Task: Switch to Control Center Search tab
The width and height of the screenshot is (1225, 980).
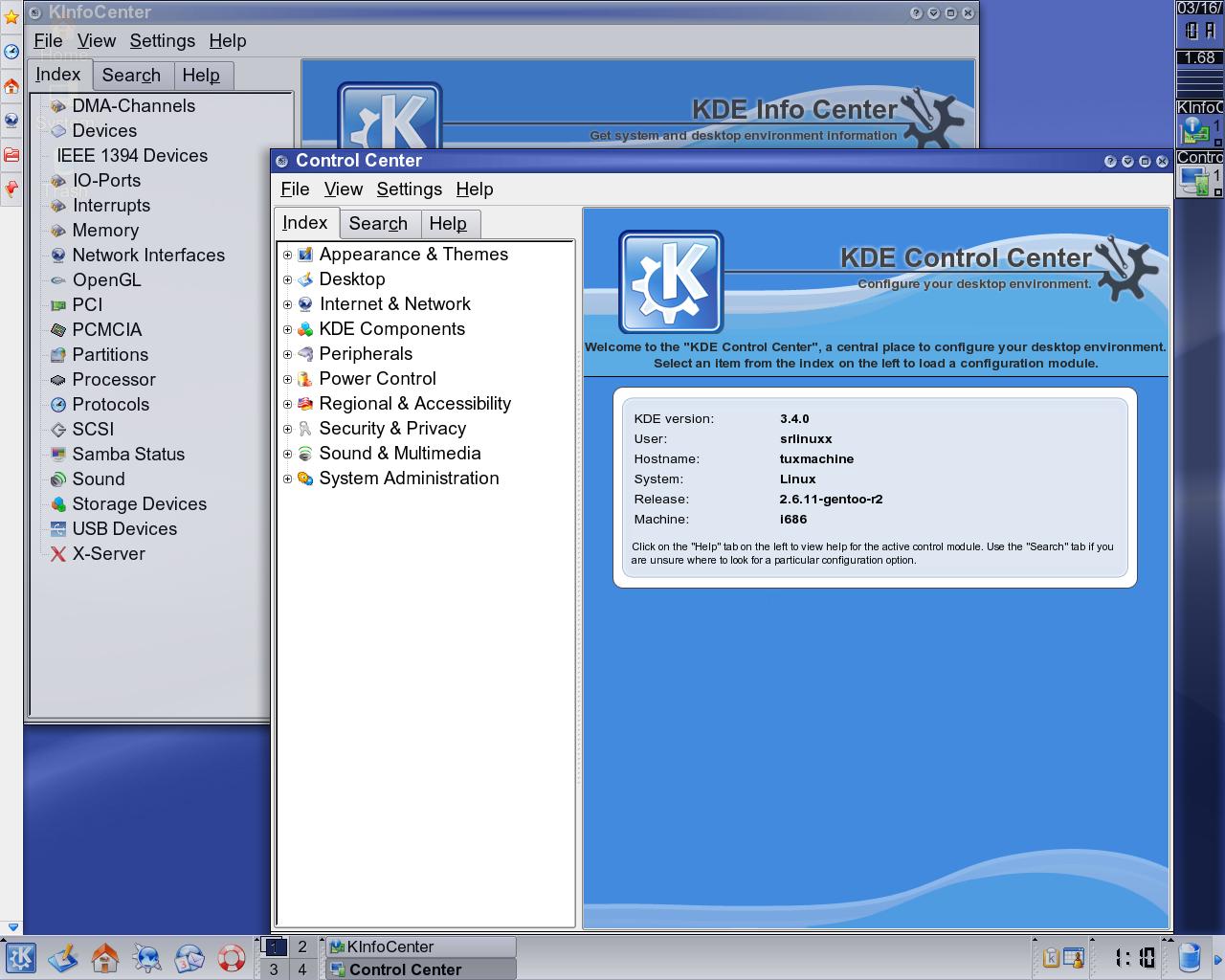Action: [x=378, y=224]
